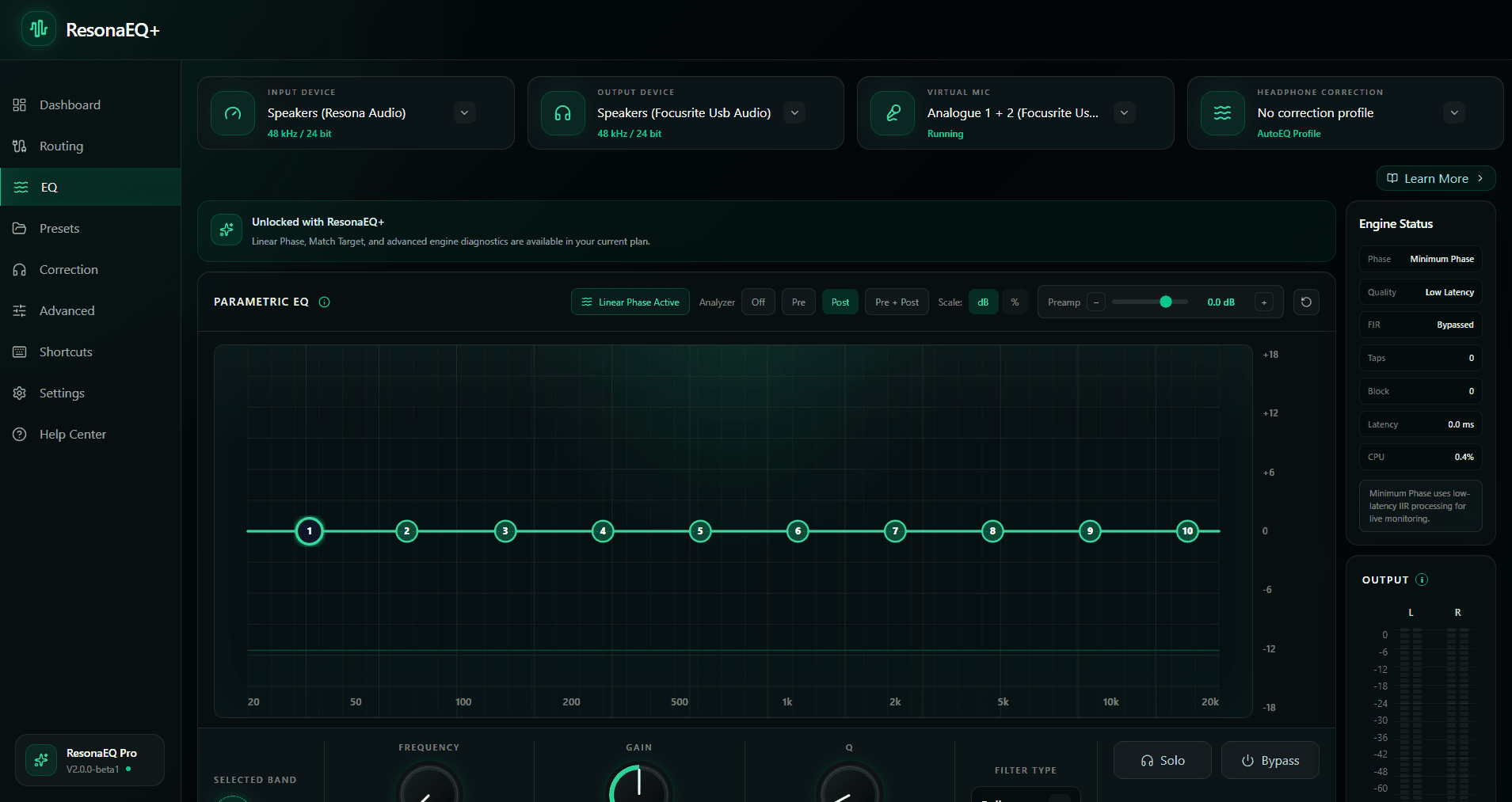Image resolution: width=1512 pixels, height=802 pixels.
Task: Click the Virtual Mic microphone icon
Action: (x=893, y=113)
